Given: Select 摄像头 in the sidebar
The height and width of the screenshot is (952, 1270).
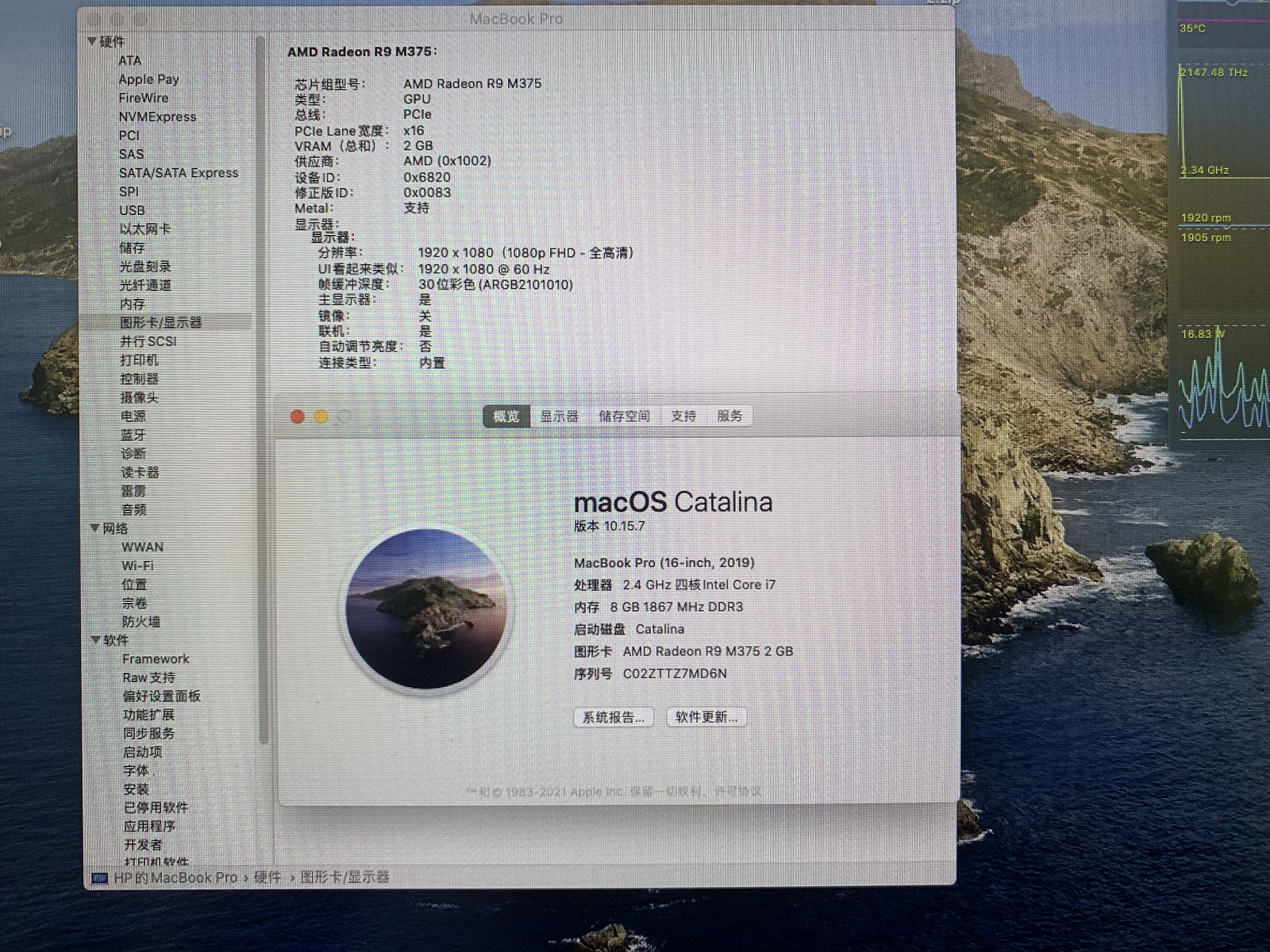Looking at the screenshot, I should 140,397.
